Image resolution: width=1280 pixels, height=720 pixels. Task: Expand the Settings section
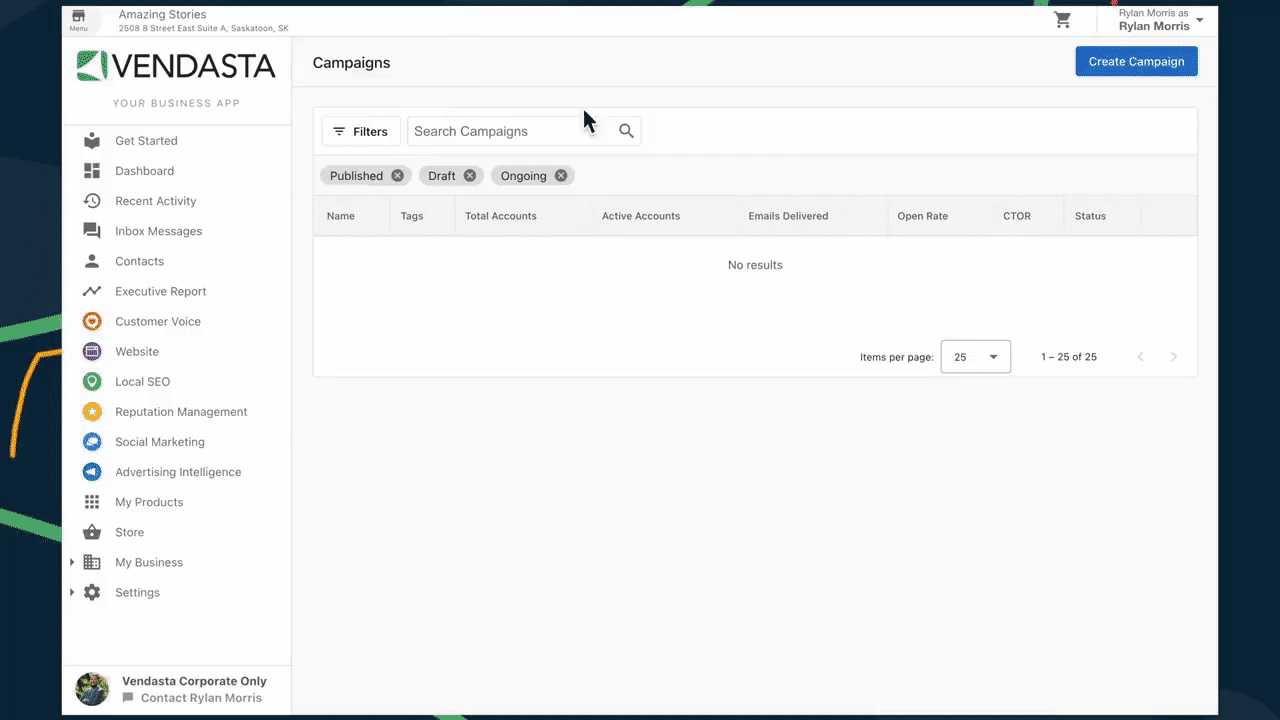click(x=71, y=592)
